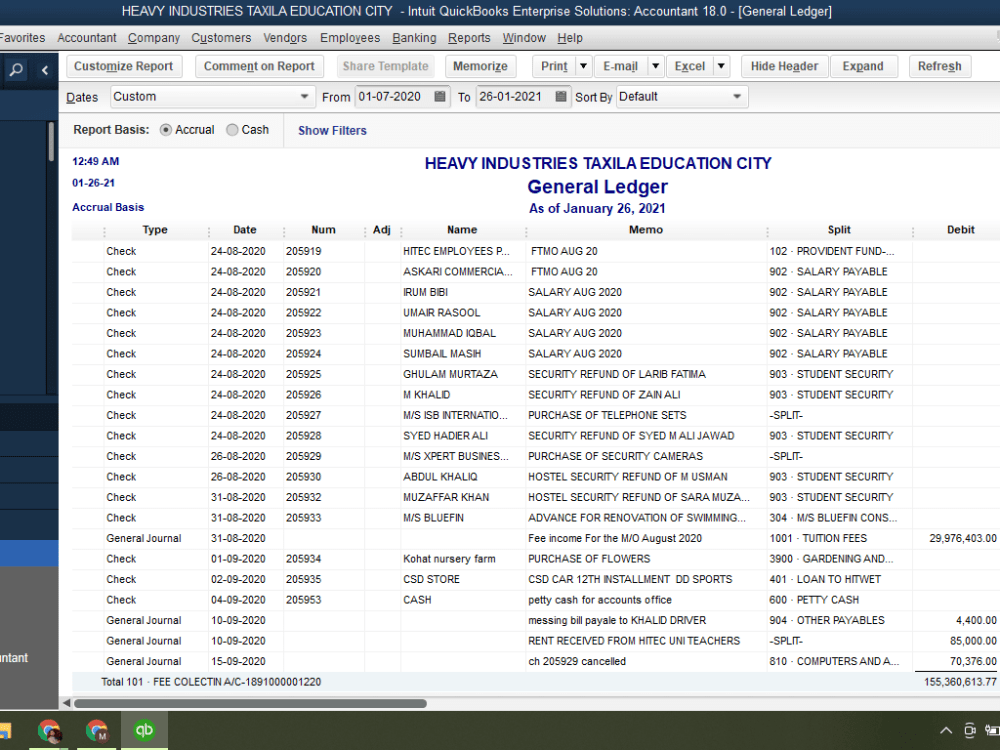The width and height of the screenshot is (1000, 750).
Task: Open the search magnifier icon in sidebar
Action: [x=16, y=70]
